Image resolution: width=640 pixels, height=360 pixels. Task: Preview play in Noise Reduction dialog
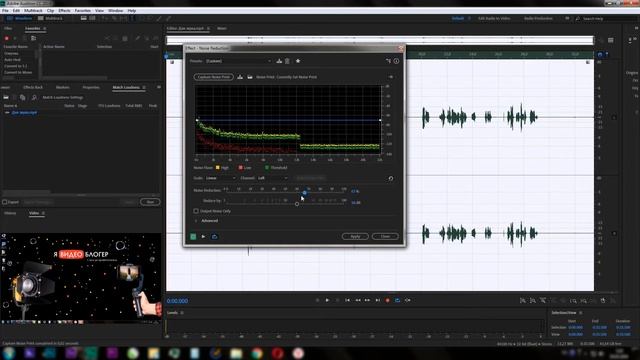(203, 236)
